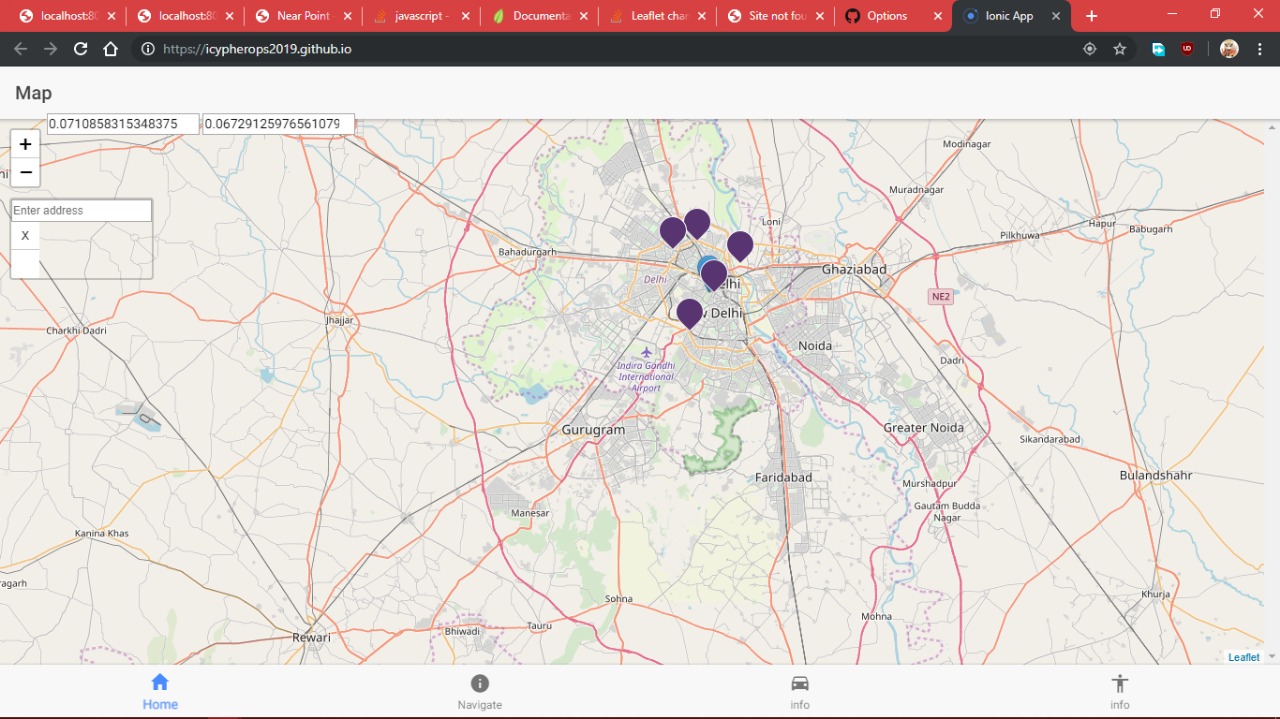Click the Ghaziabad label on the map
Screen dimensions: 1280x719
click(854, 269)
